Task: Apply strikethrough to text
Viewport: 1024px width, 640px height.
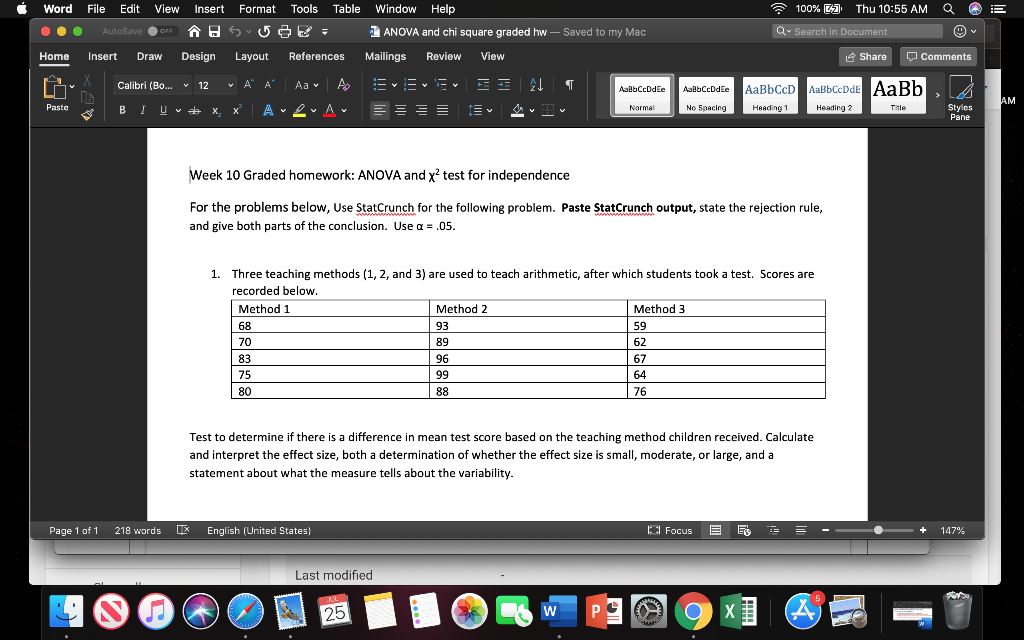Action: pos(193,108)
